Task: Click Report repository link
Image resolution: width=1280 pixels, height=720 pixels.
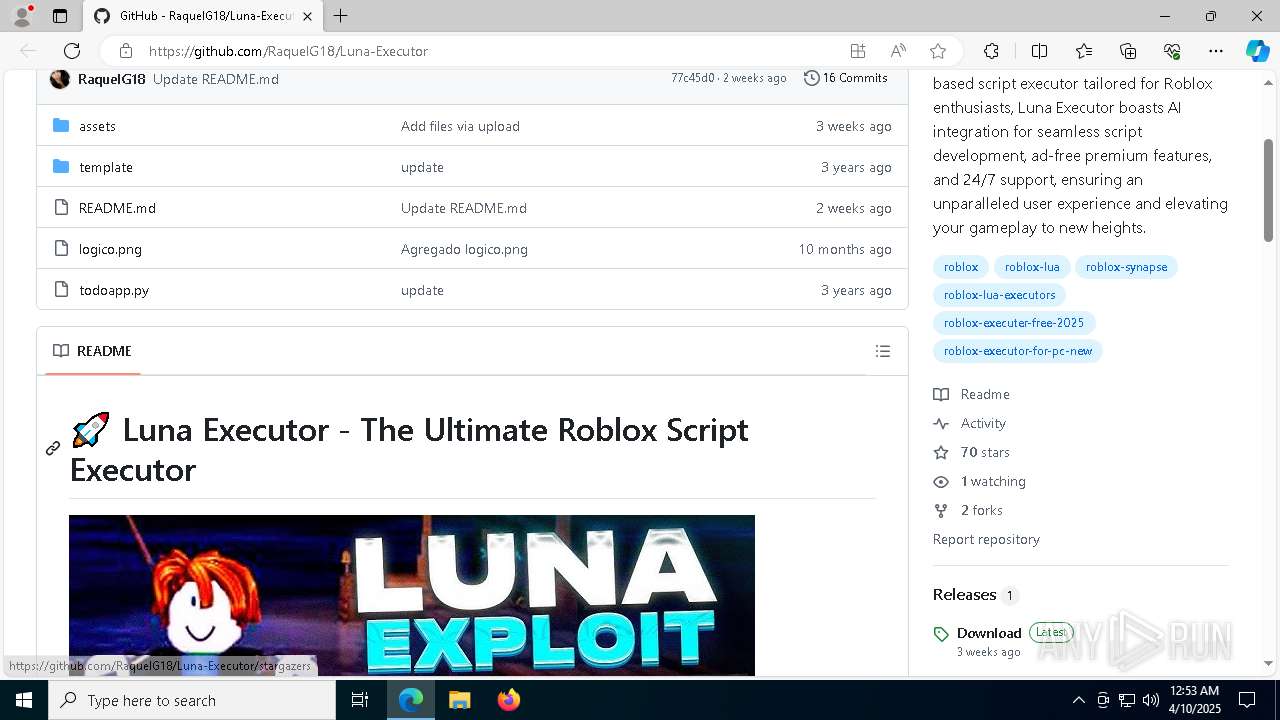Action: [986, 539]
